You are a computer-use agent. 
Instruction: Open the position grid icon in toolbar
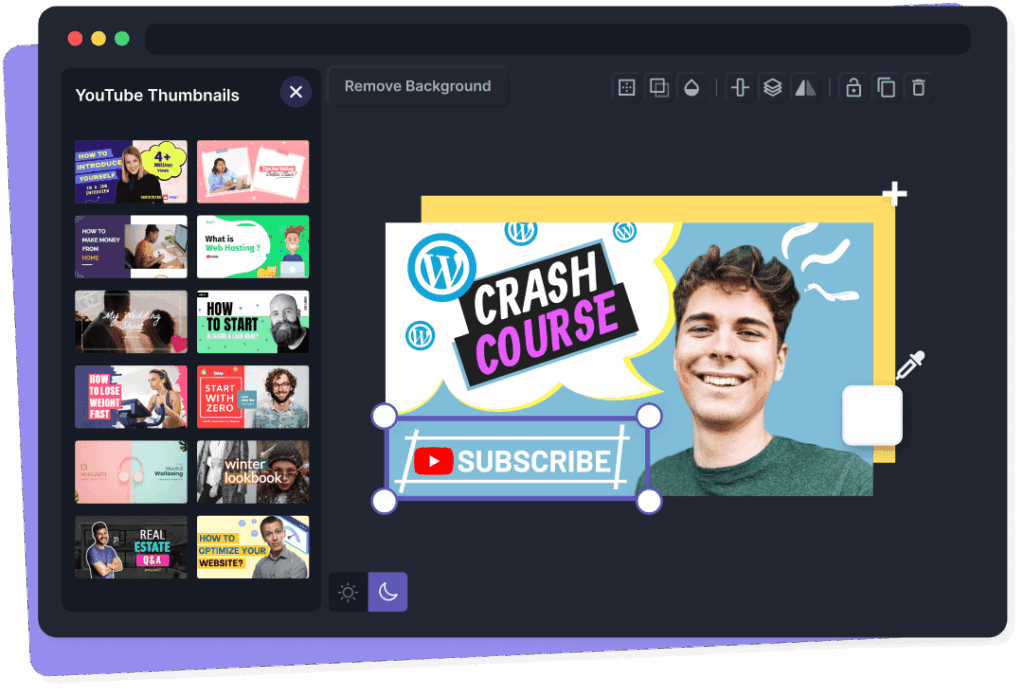click(x=626, y=88)
